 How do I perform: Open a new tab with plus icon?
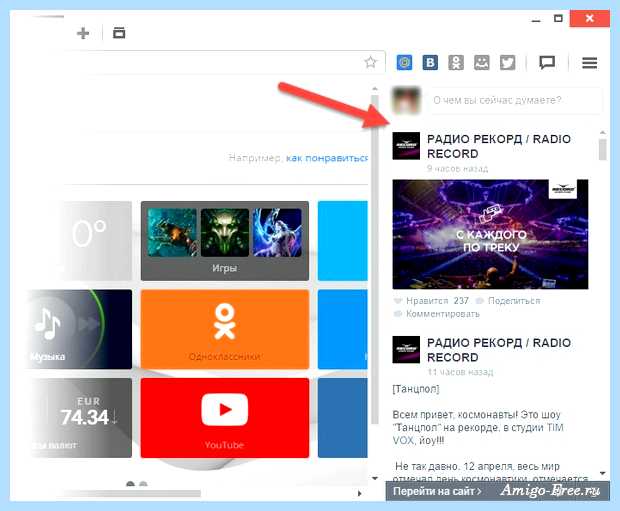click(x=83, y=33)
